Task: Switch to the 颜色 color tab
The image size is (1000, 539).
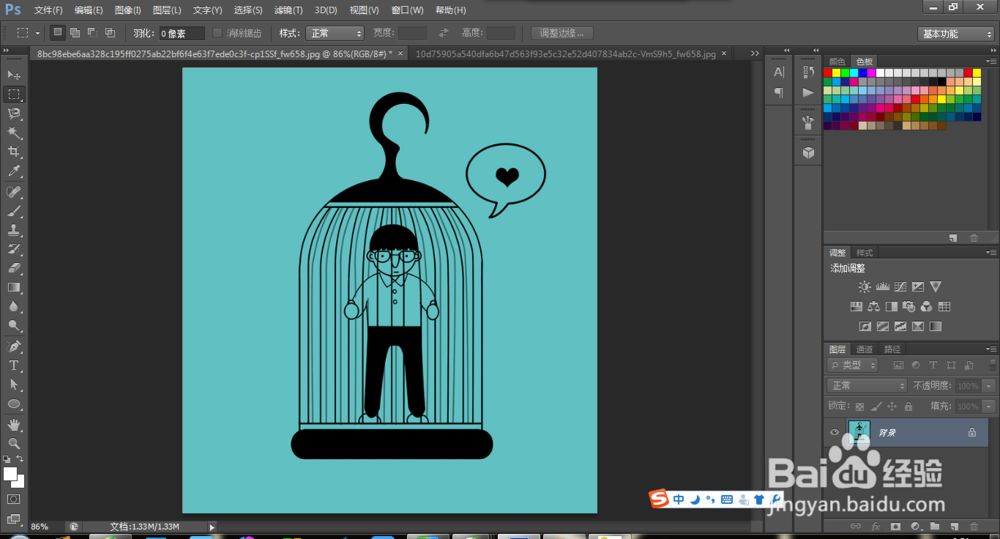Action: tap(837, 61)
